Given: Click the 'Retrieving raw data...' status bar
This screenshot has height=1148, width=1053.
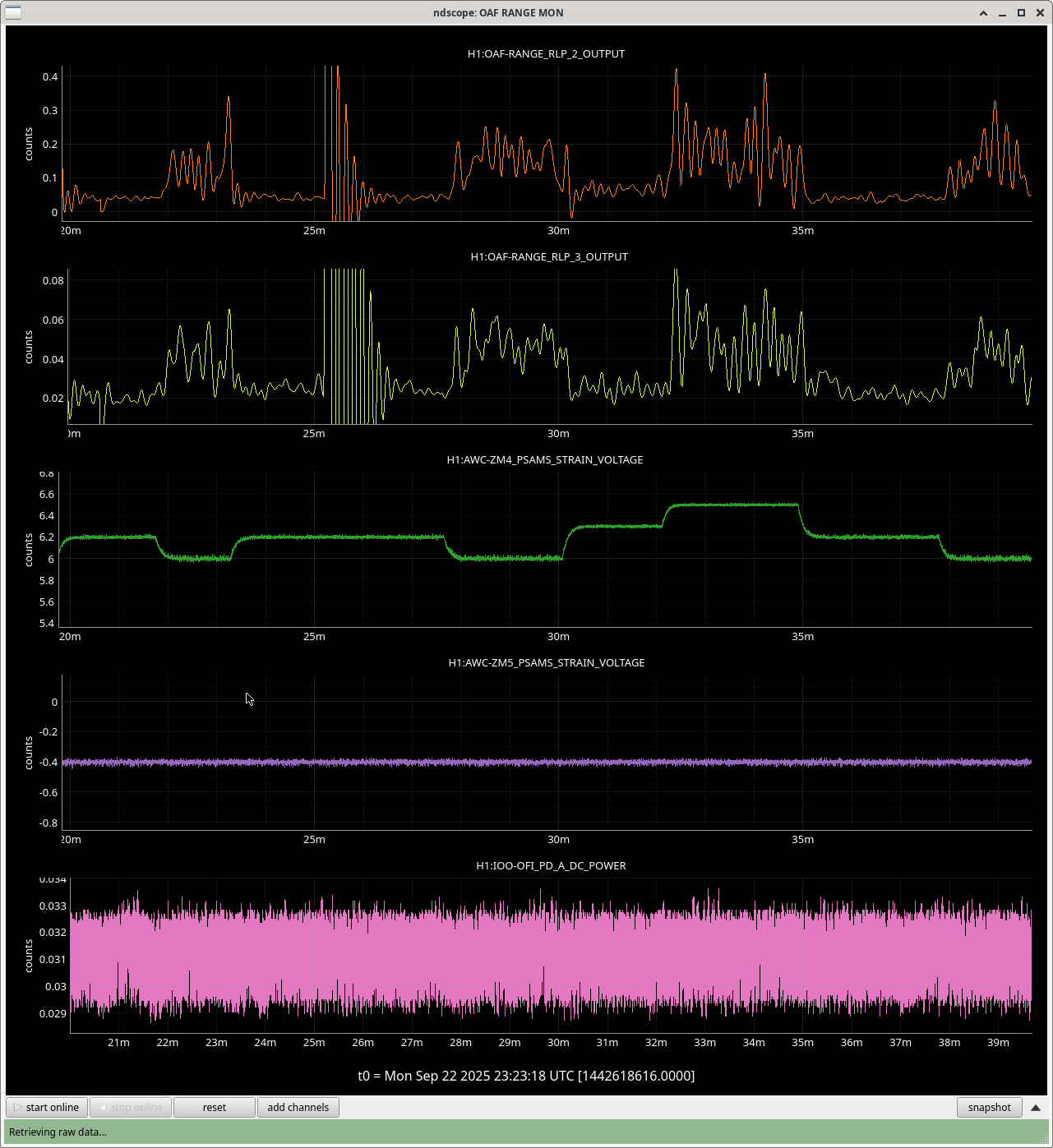Looking at the screenshot, I should point(526,1132).
